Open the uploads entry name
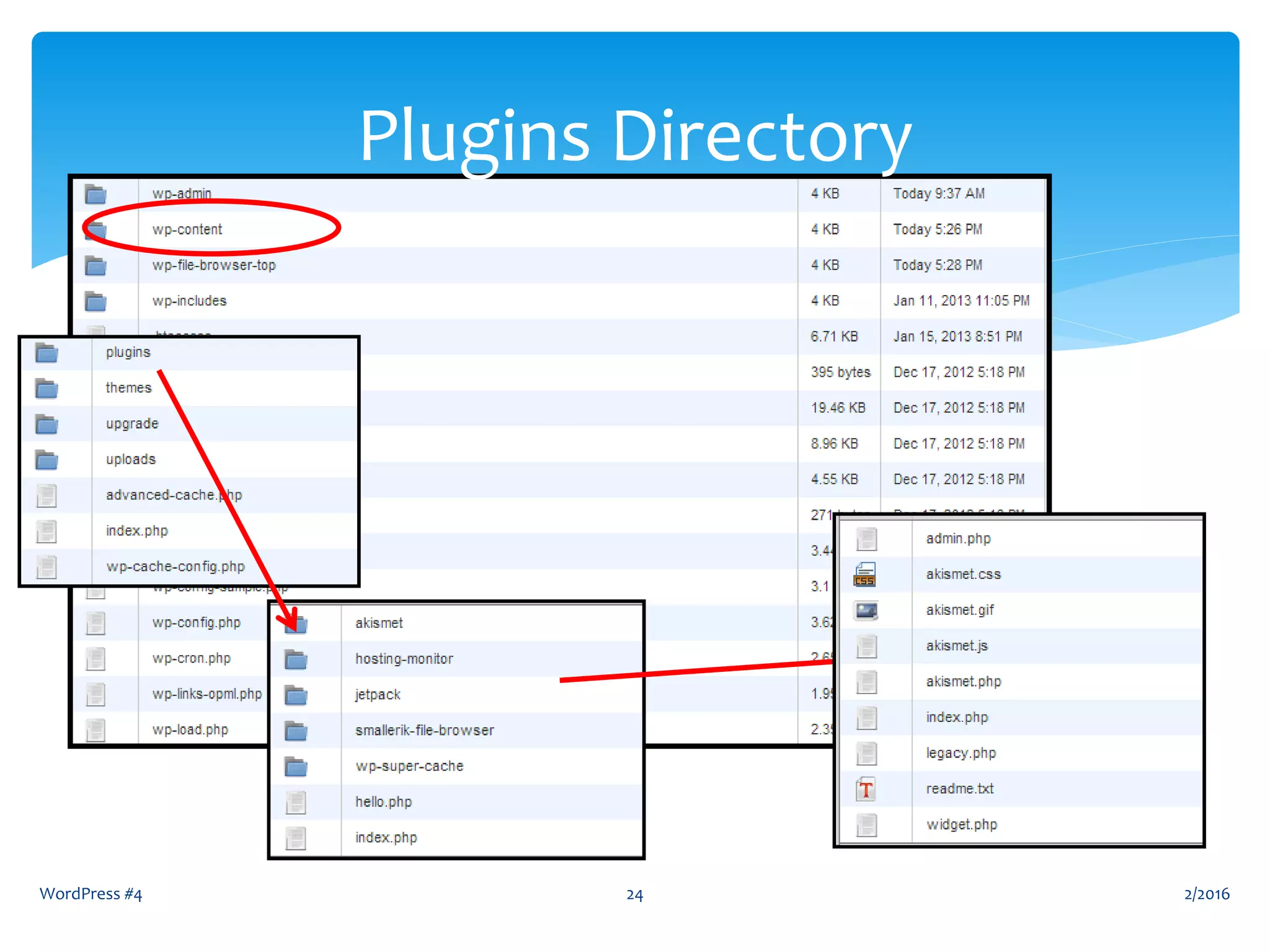Screen dimensions: 1270x952 [x=131, y=459]
